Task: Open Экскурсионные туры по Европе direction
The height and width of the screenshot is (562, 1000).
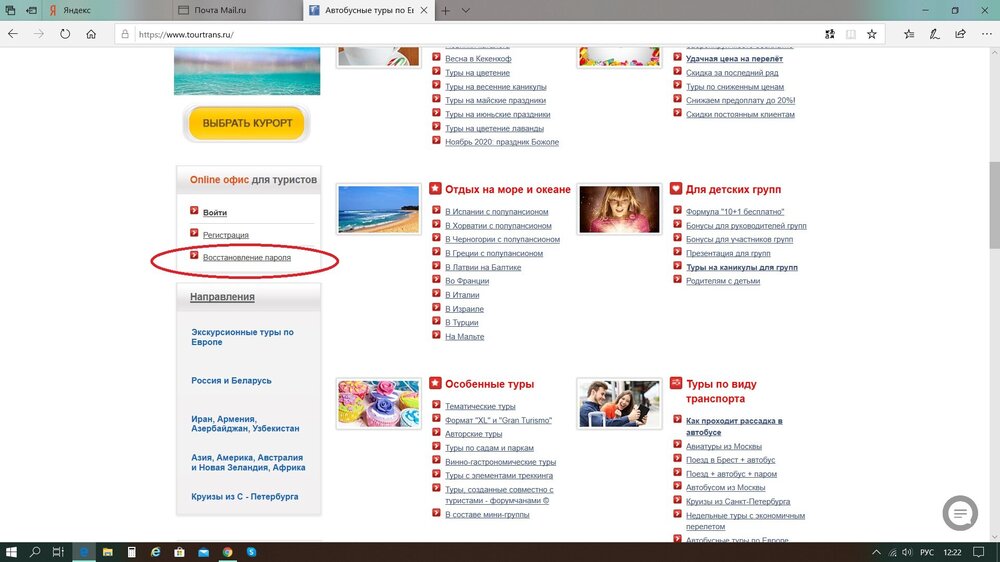Action: coord(242,337)
